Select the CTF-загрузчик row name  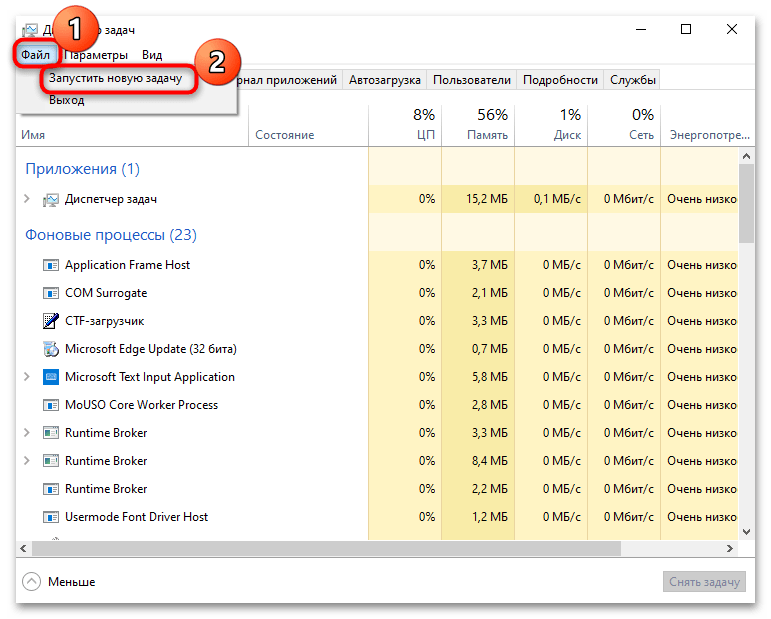tap(105, 321)
